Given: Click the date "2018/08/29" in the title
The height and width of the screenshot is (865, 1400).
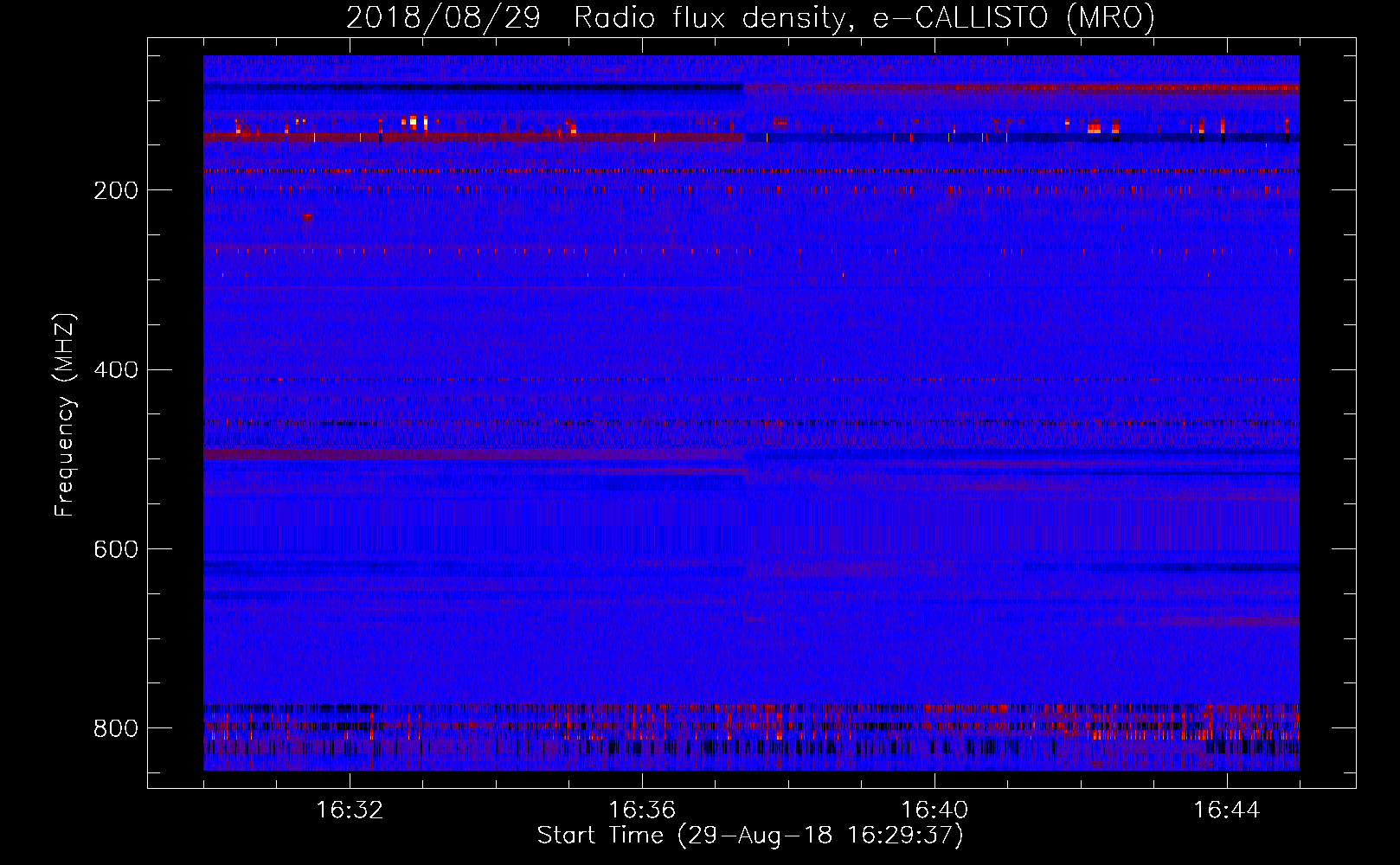Looking at the screenshot, I should tap(444, 17).
